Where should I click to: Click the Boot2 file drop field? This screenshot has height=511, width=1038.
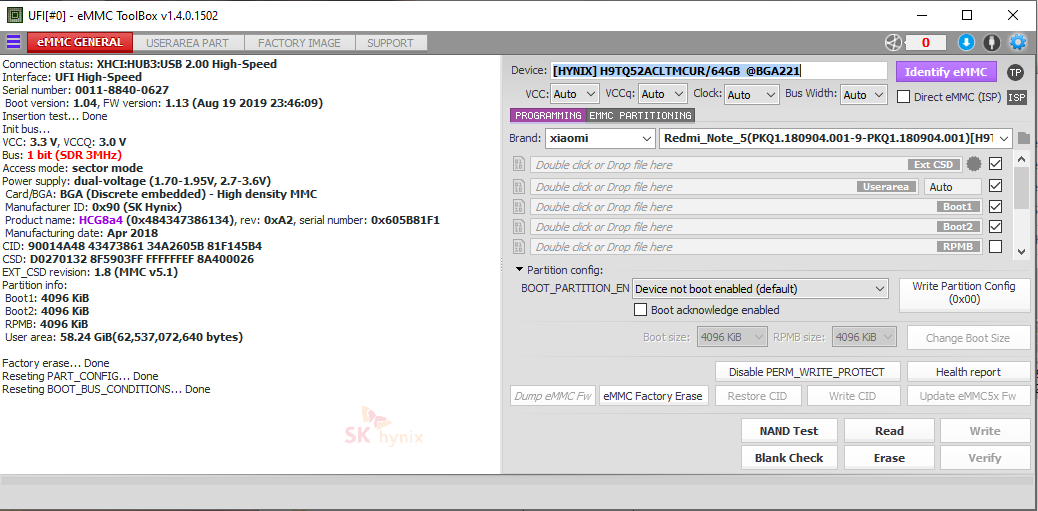click(756, 226)
